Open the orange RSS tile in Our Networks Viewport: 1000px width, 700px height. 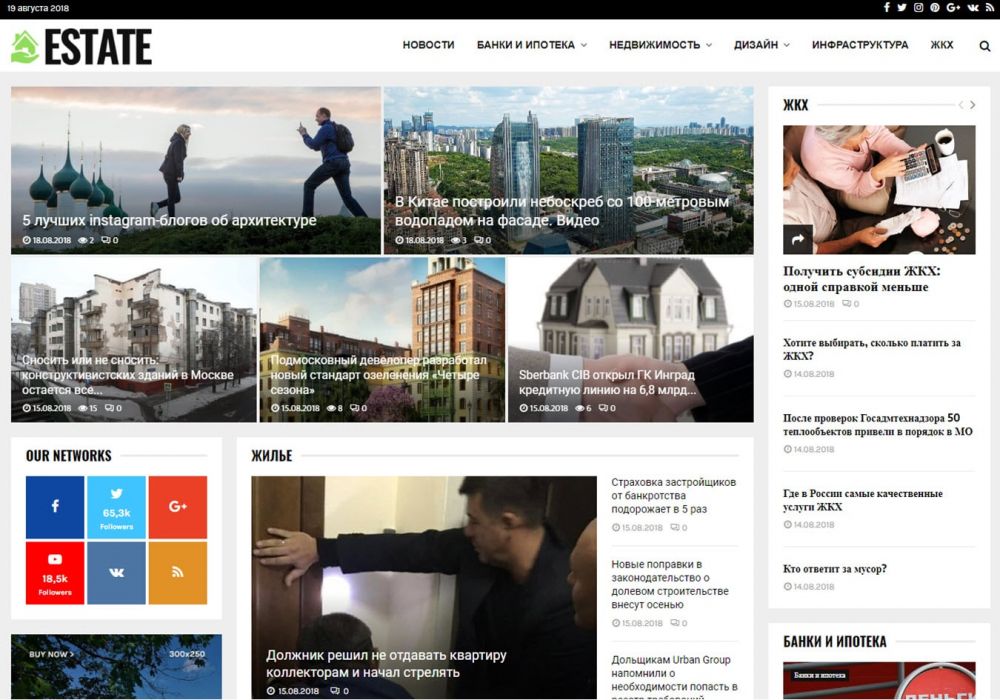click(178, 573)
